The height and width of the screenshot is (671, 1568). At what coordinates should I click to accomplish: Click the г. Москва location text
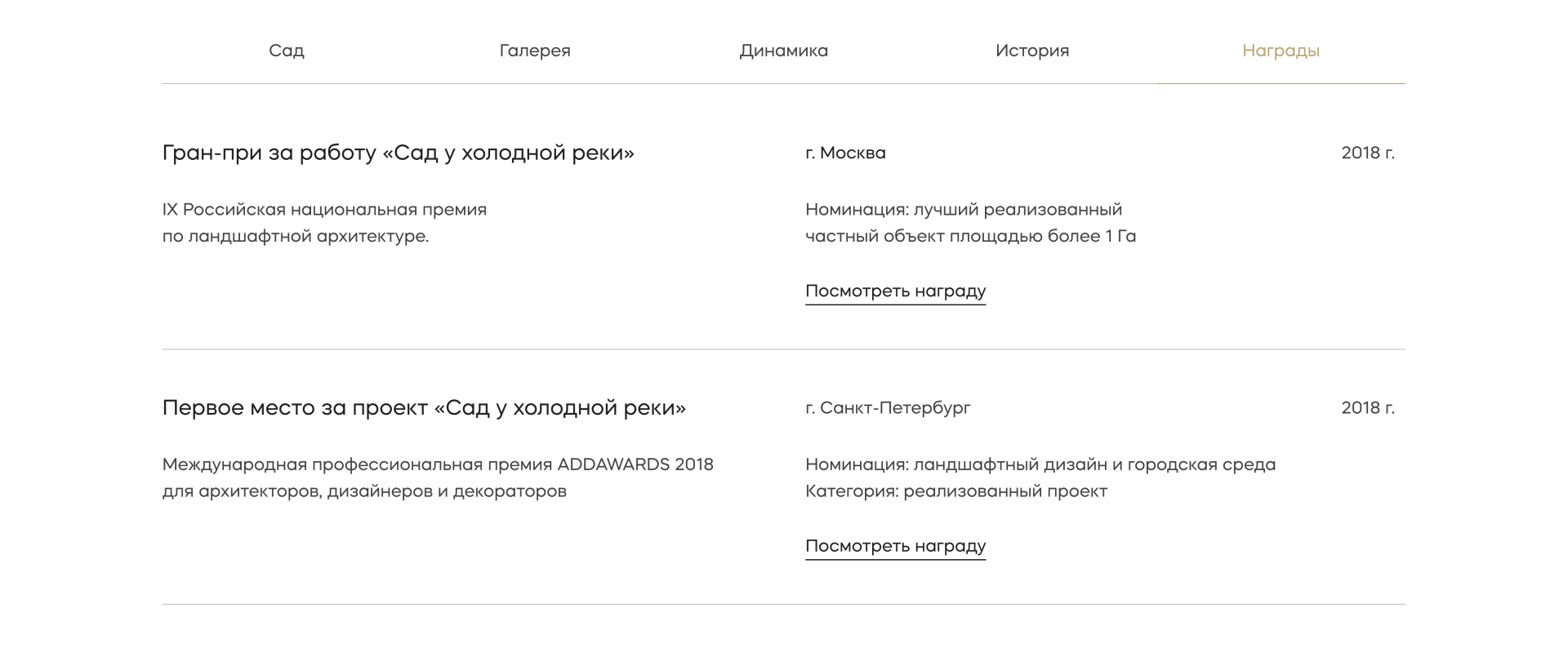click(x=845, y=153)
